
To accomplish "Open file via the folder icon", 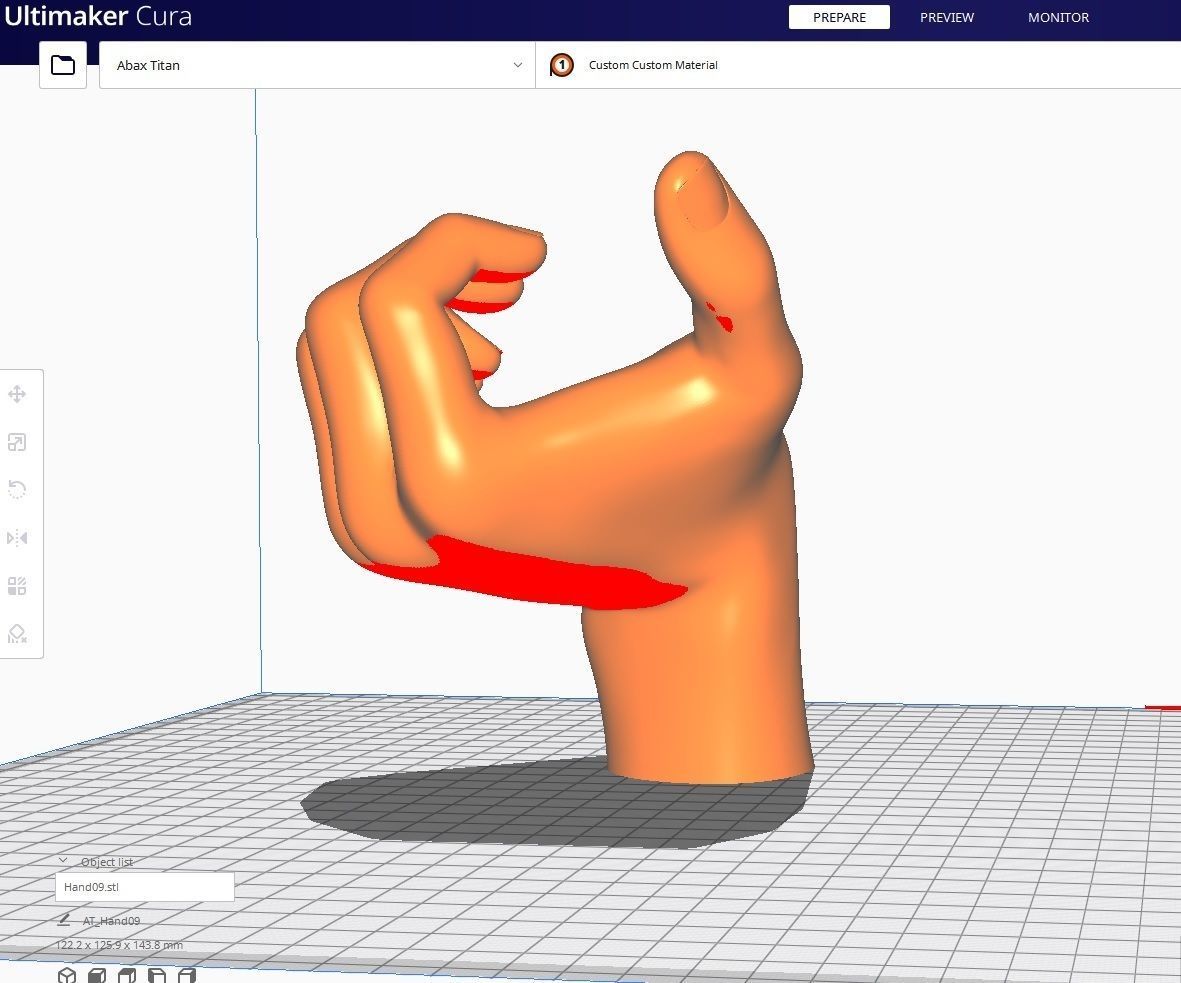I will (x=63, y=65).
